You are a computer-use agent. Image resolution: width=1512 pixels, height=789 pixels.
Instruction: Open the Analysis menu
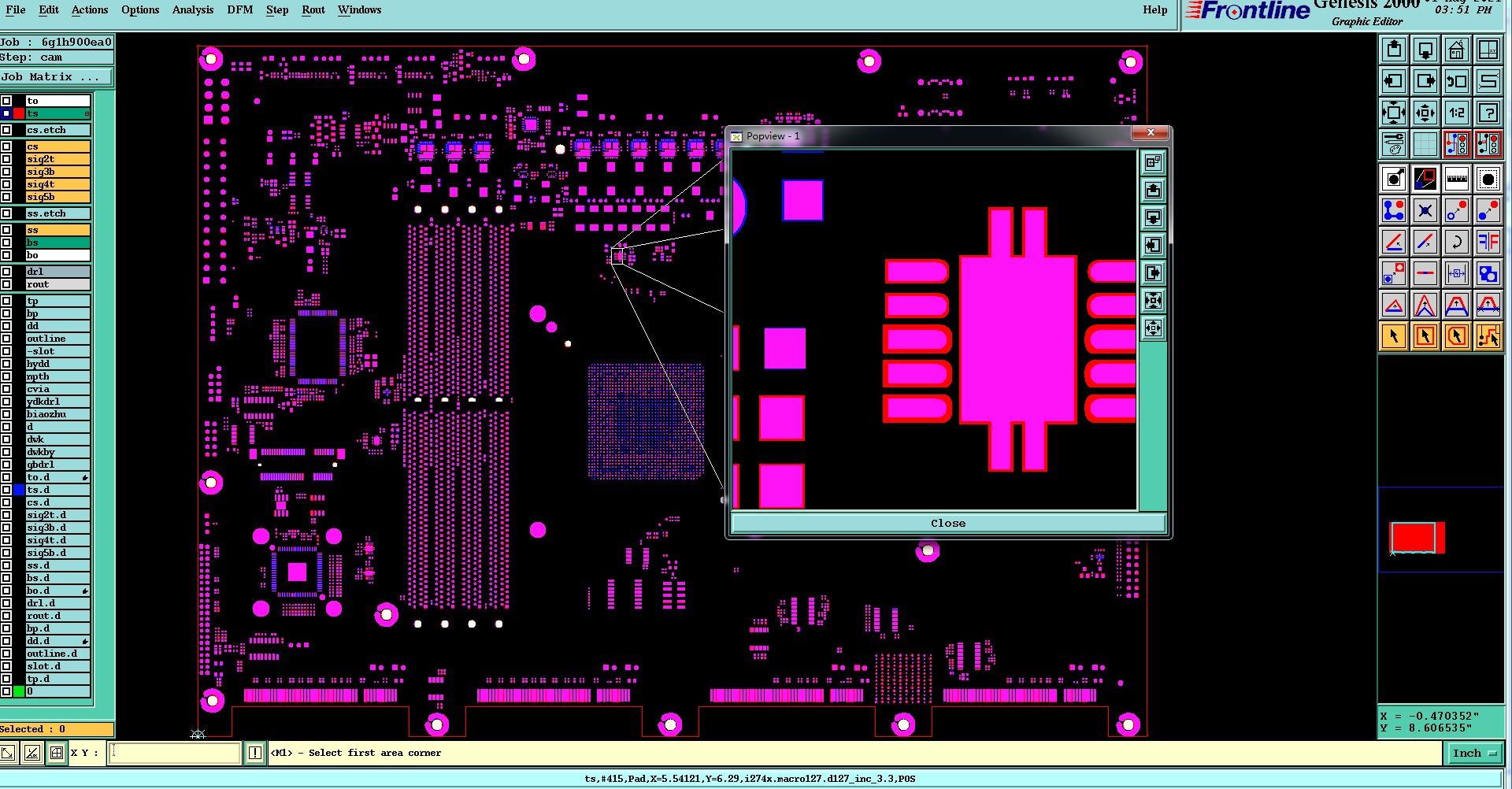193,9
